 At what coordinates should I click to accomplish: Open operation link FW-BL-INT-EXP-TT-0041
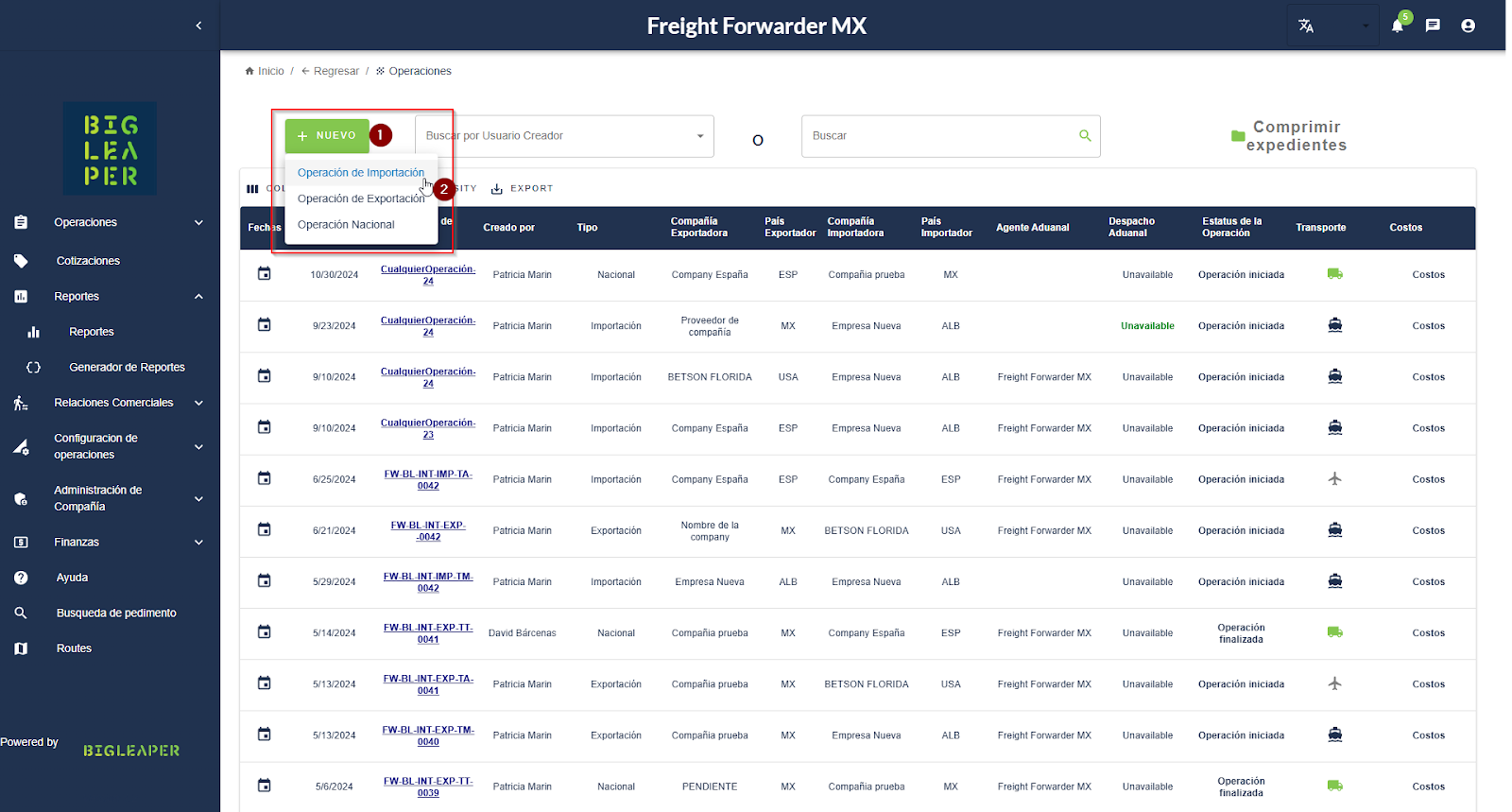point(428,633)
